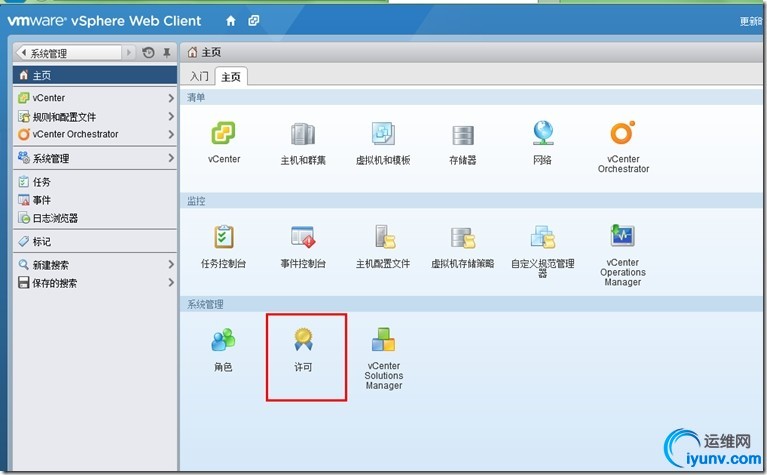
Task: Click the link icon beside header home
Action: pyautogui.click(x=253, y=21)
